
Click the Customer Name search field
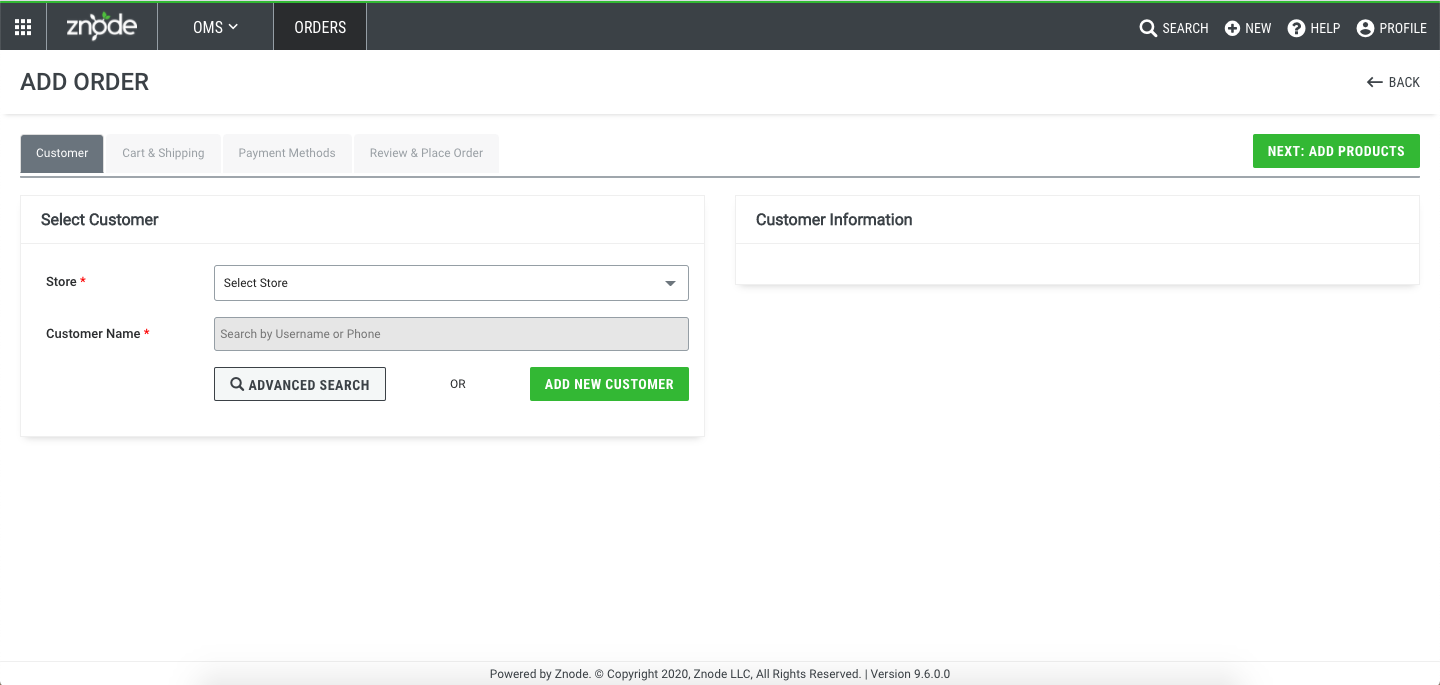point(451,334)
